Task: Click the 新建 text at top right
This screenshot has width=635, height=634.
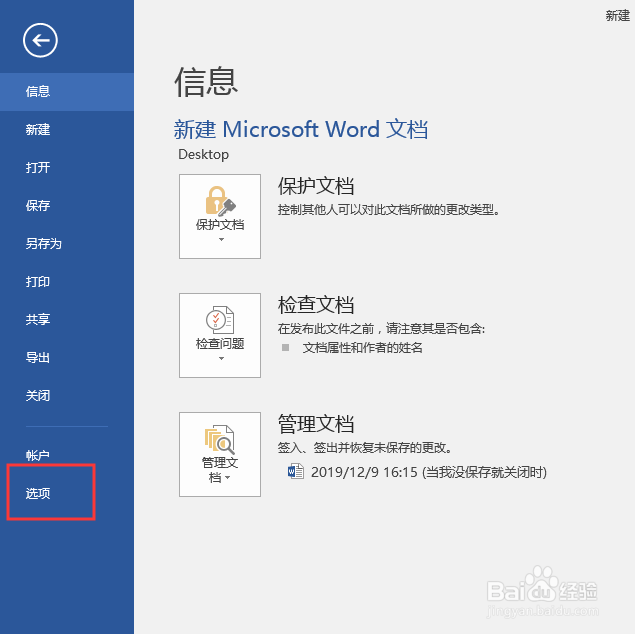Action: [x=618, y=16]
